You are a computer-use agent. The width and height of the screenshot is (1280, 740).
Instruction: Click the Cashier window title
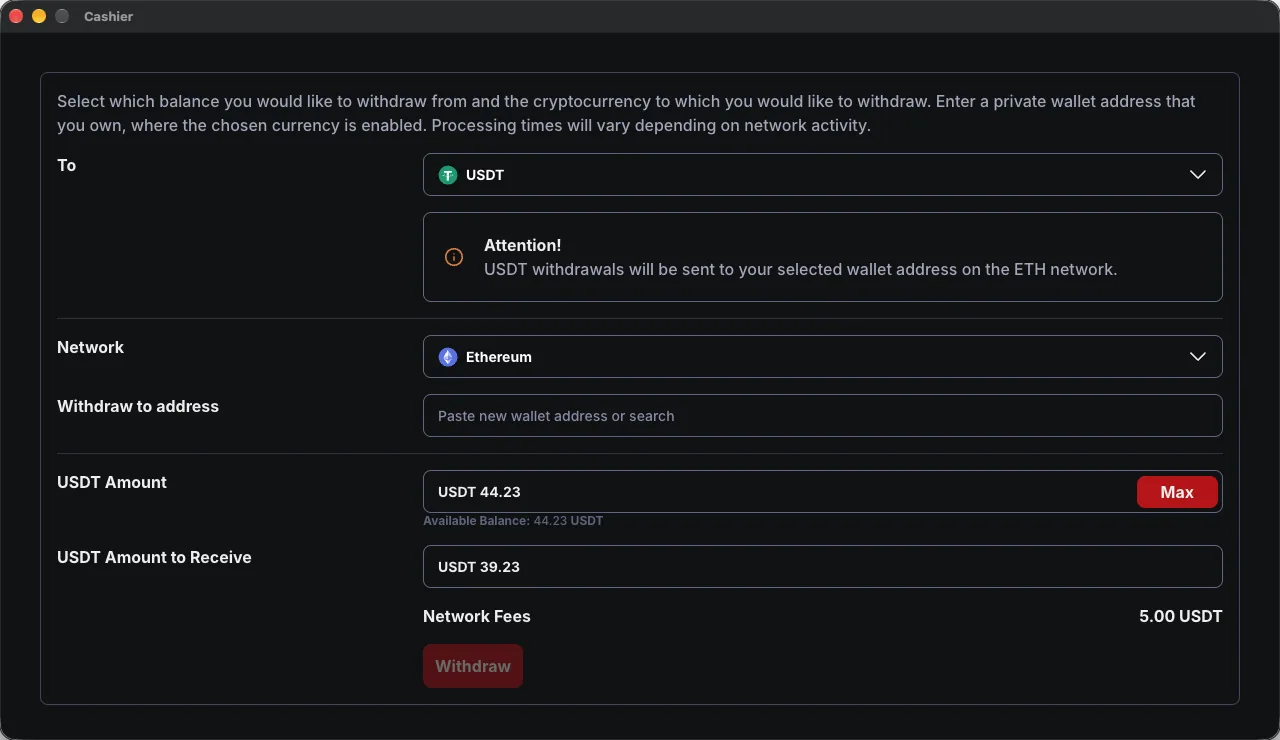pyautogui.click(x=109, y=17)
